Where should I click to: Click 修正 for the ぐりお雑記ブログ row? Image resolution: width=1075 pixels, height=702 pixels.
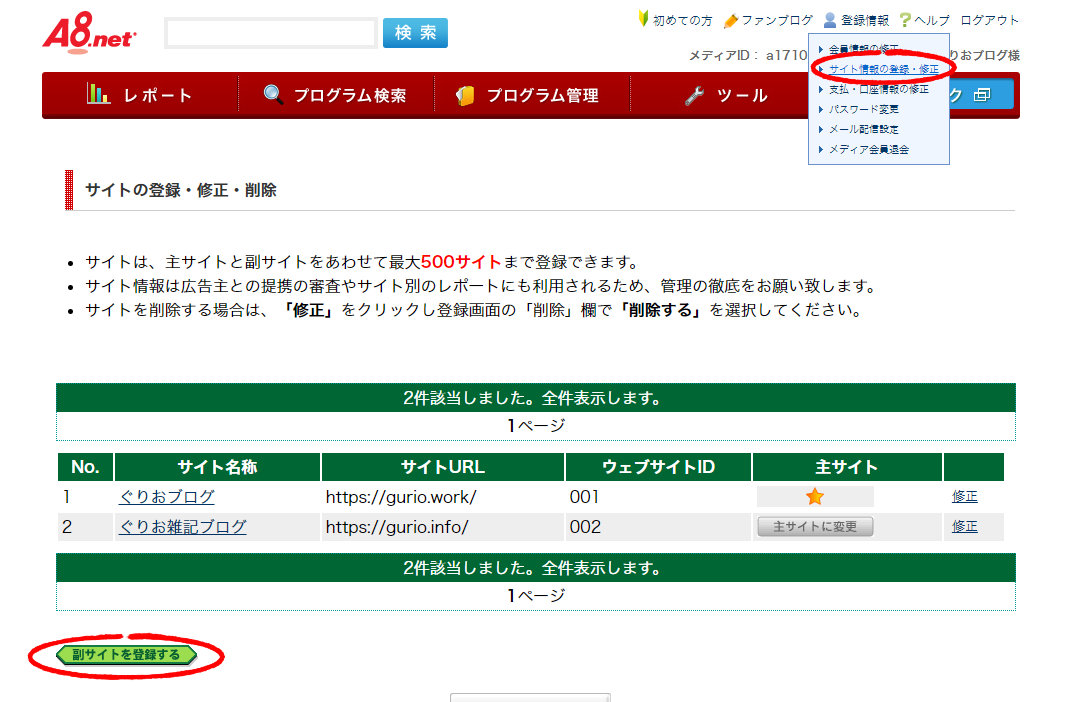tap(964, 527)
